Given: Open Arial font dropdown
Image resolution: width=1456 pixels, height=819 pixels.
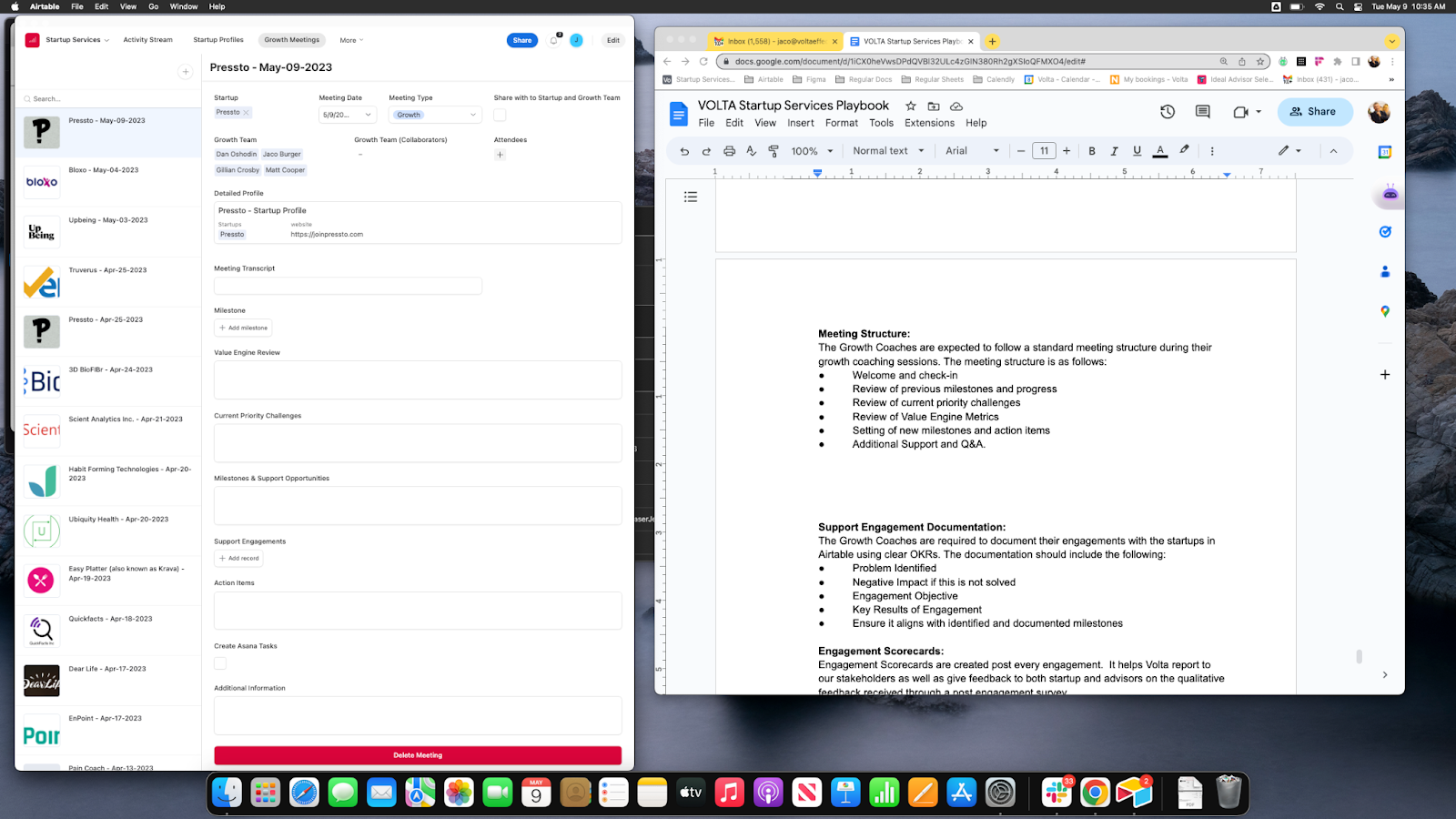Looking at the screenshot, I should 972,151.
